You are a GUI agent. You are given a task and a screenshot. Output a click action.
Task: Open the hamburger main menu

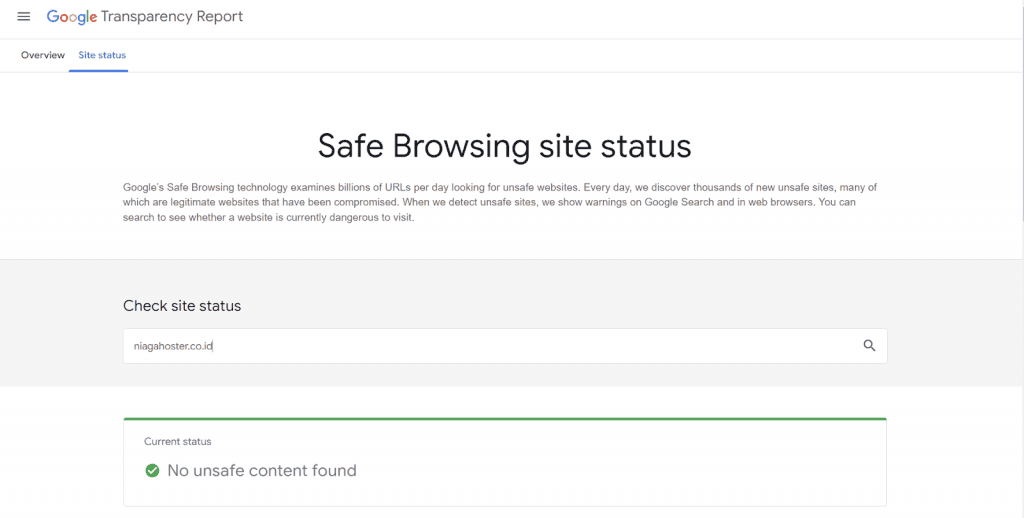tap(24, 17)
